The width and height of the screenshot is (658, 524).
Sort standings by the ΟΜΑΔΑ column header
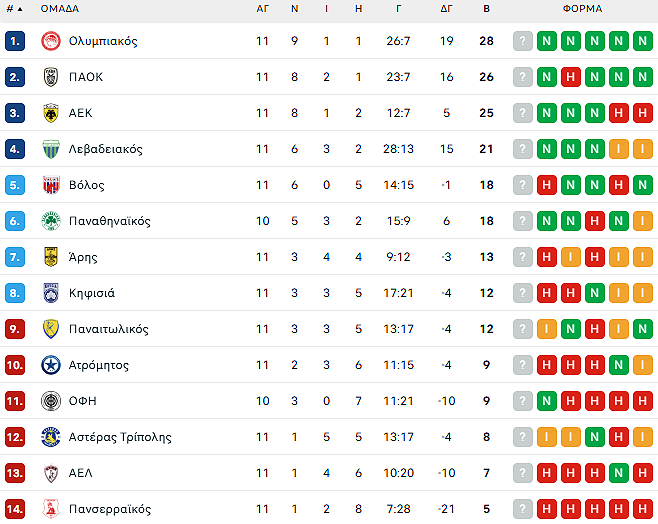pyautogui.click(x=59, y=9)
